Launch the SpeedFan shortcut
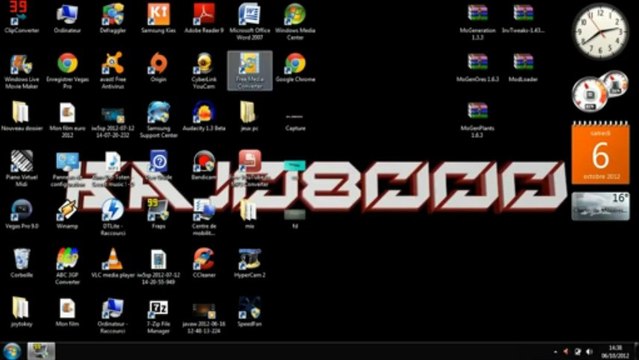 tap(250, 311)
